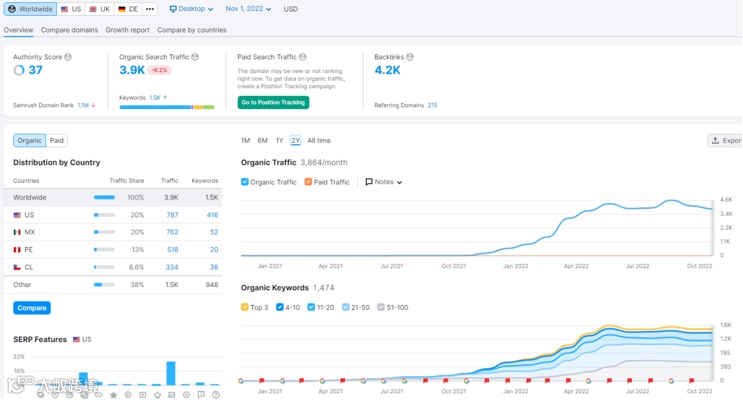Click the US flag next to SERP Features

pyautogui.click(x=76, y=339)
